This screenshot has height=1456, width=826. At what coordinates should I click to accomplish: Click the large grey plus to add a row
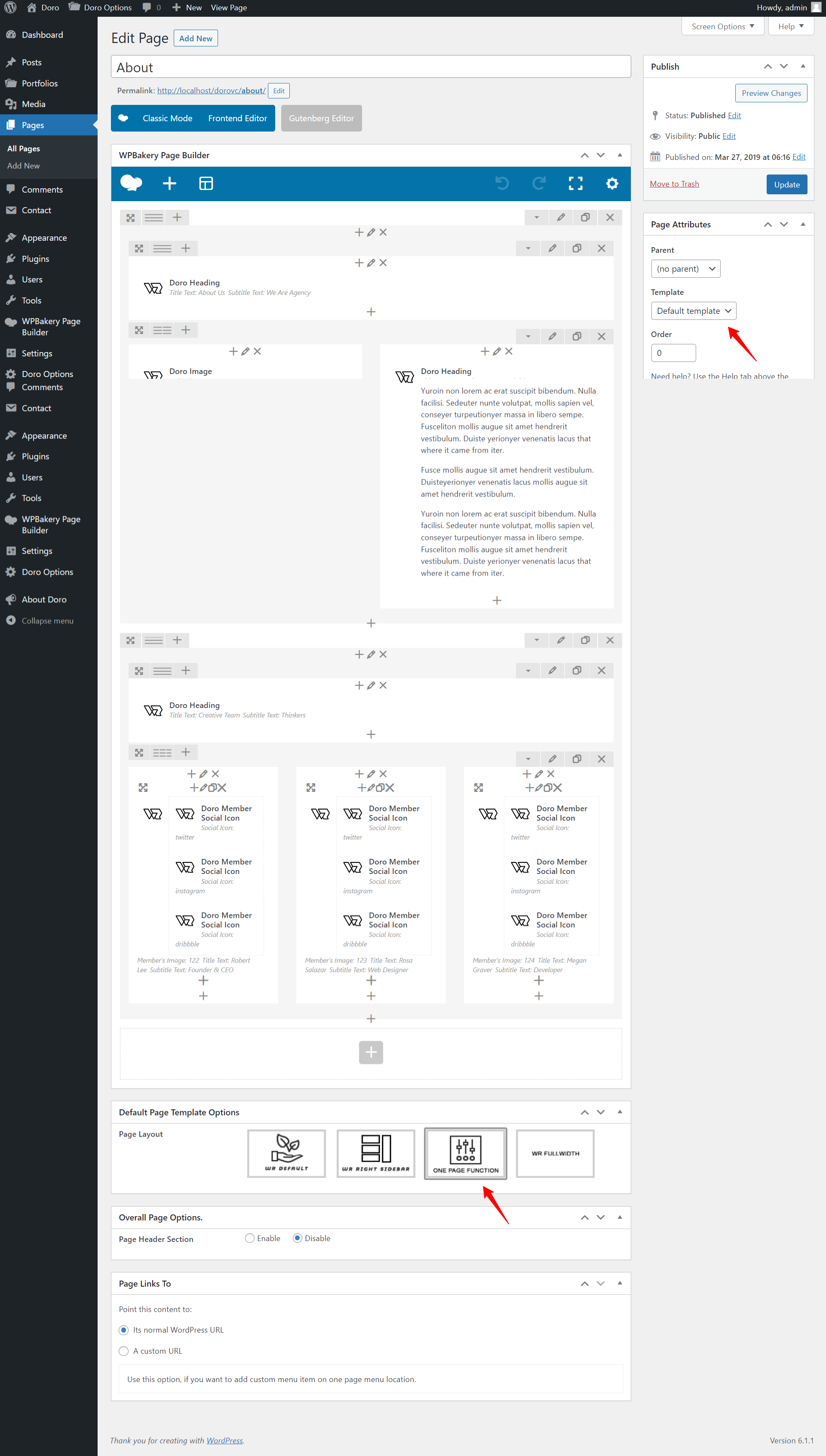pos(371,1052)
